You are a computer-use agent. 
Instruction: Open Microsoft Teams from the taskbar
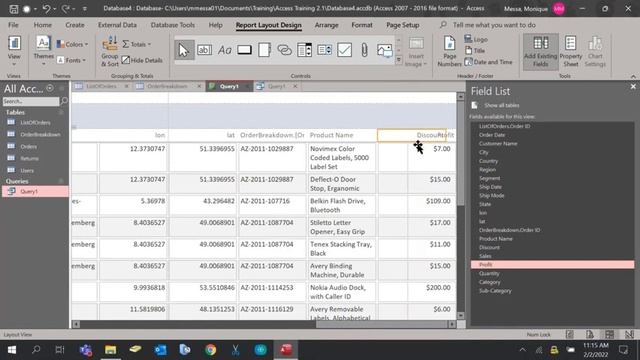tap(85, 350)
